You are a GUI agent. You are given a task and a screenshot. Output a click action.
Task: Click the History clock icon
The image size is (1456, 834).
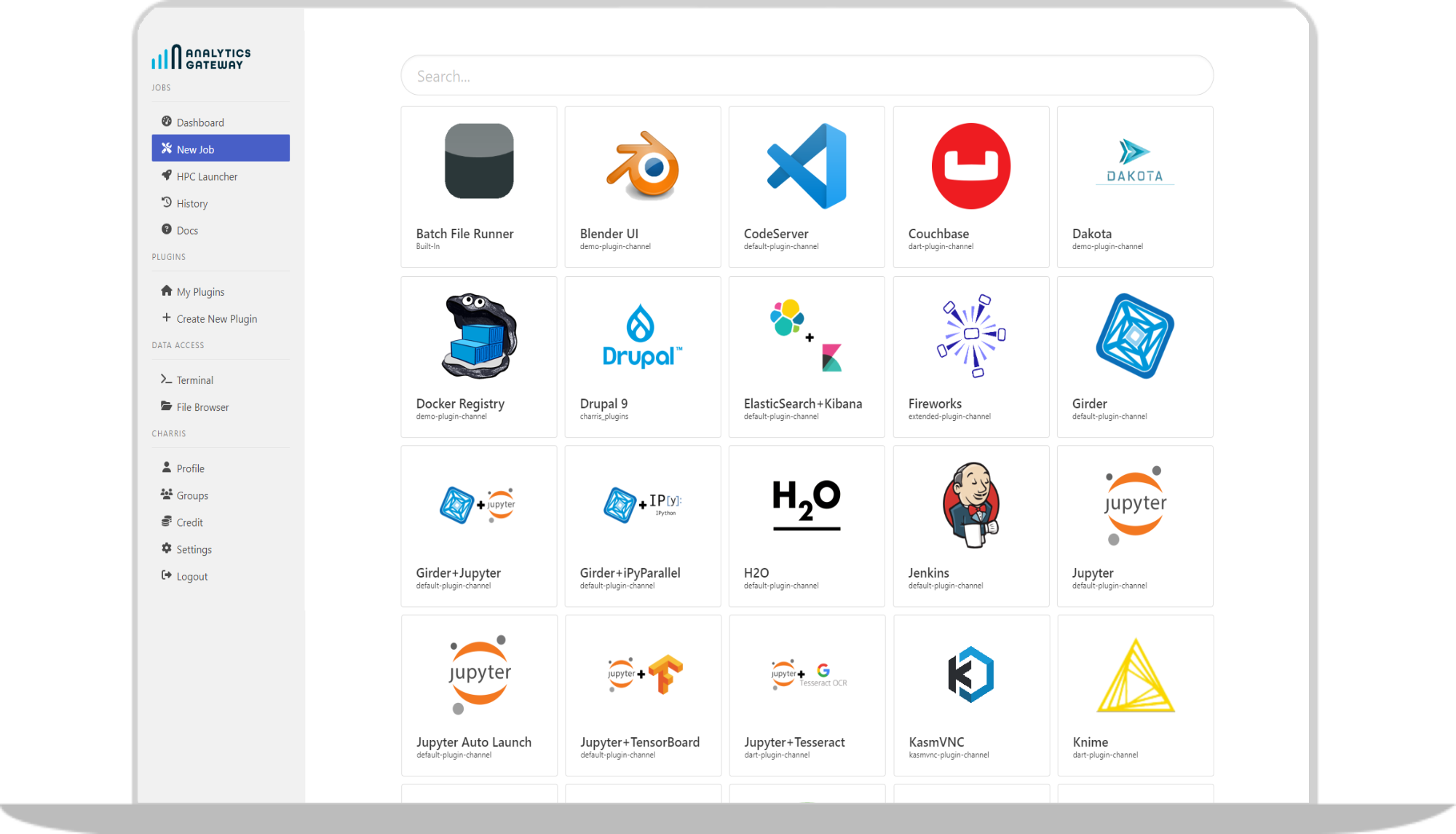[167, 202]
